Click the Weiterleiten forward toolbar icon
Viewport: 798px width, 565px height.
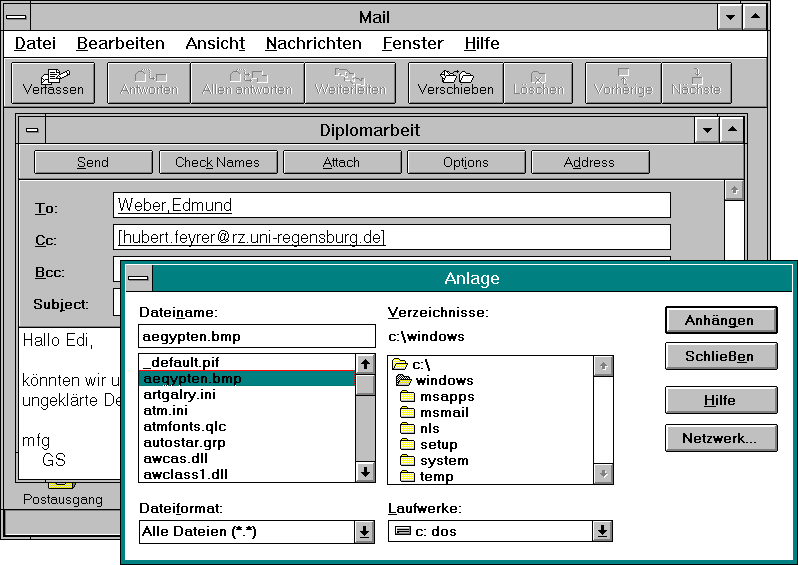pyautogui.click(x=349, y=83)
